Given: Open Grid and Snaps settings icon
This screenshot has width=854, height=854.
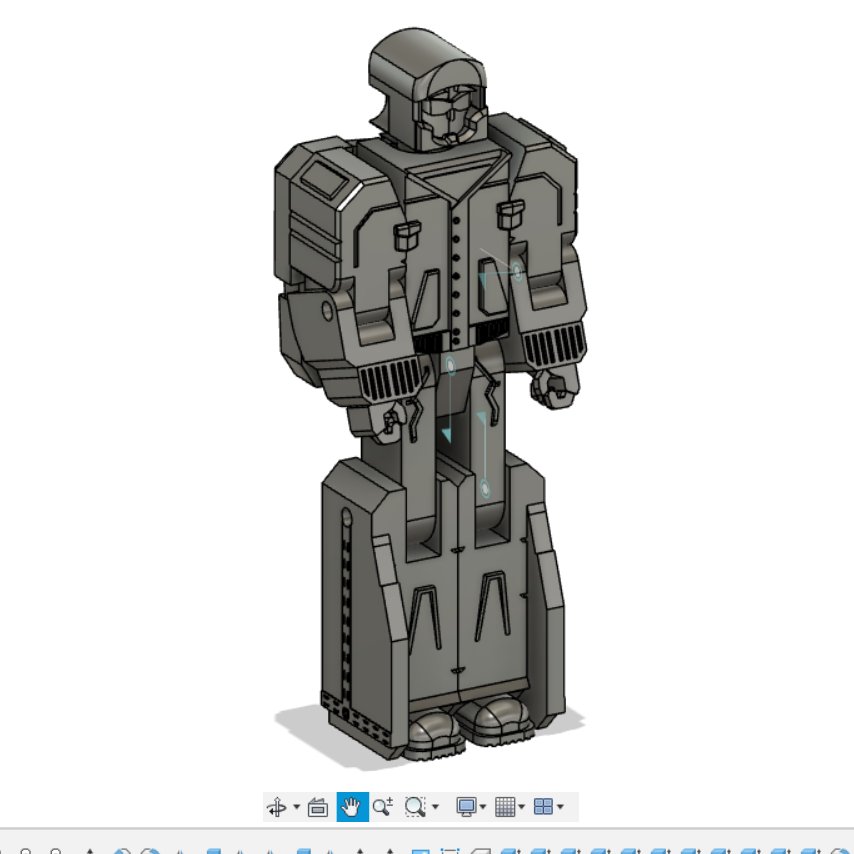Looking at the screenshot, I should (505, 807).
